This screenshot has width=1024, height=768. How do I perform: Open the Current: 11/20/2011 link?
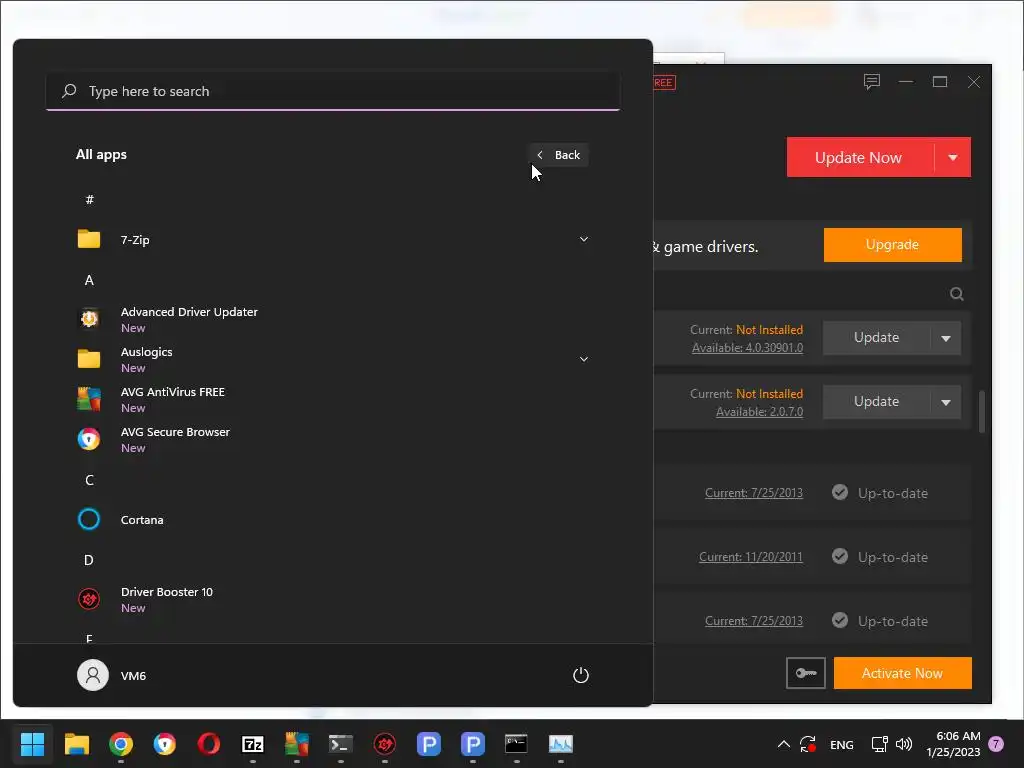pyautogui.click(x=750, y=557)
